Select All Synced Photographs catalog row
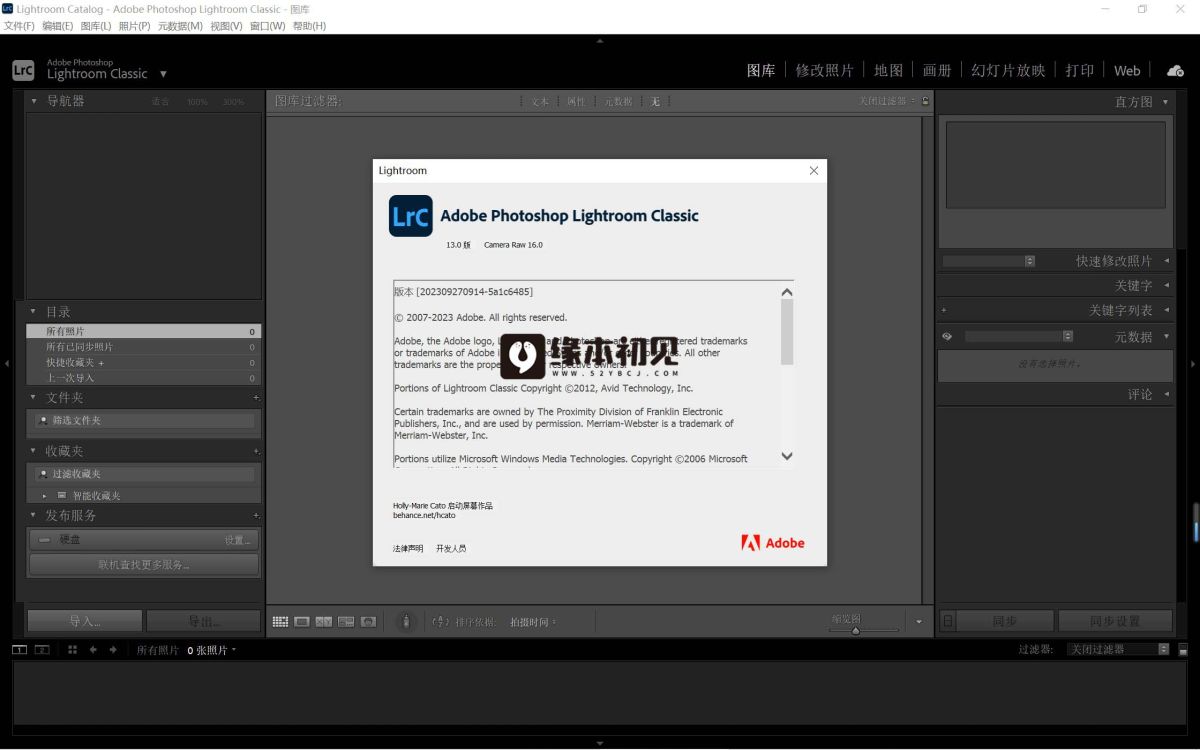This screenshot has height=750, width=1200. [x=144, y=347]
